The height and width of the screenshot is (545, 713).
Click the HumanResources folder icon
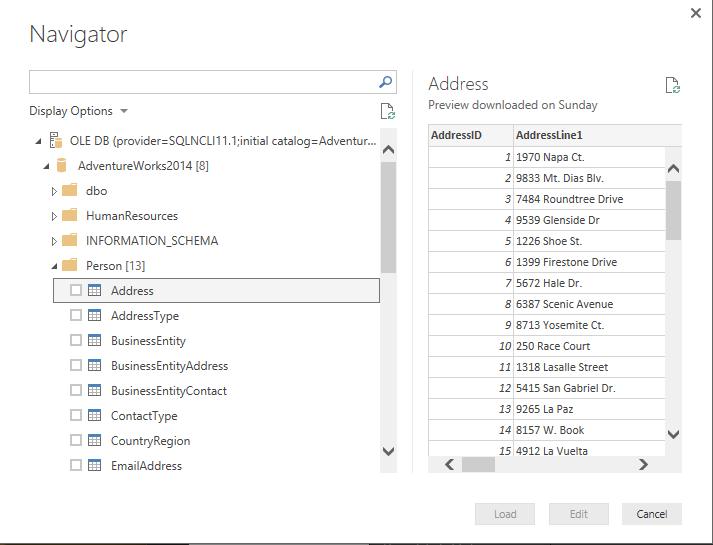click(x=69, y=215)
